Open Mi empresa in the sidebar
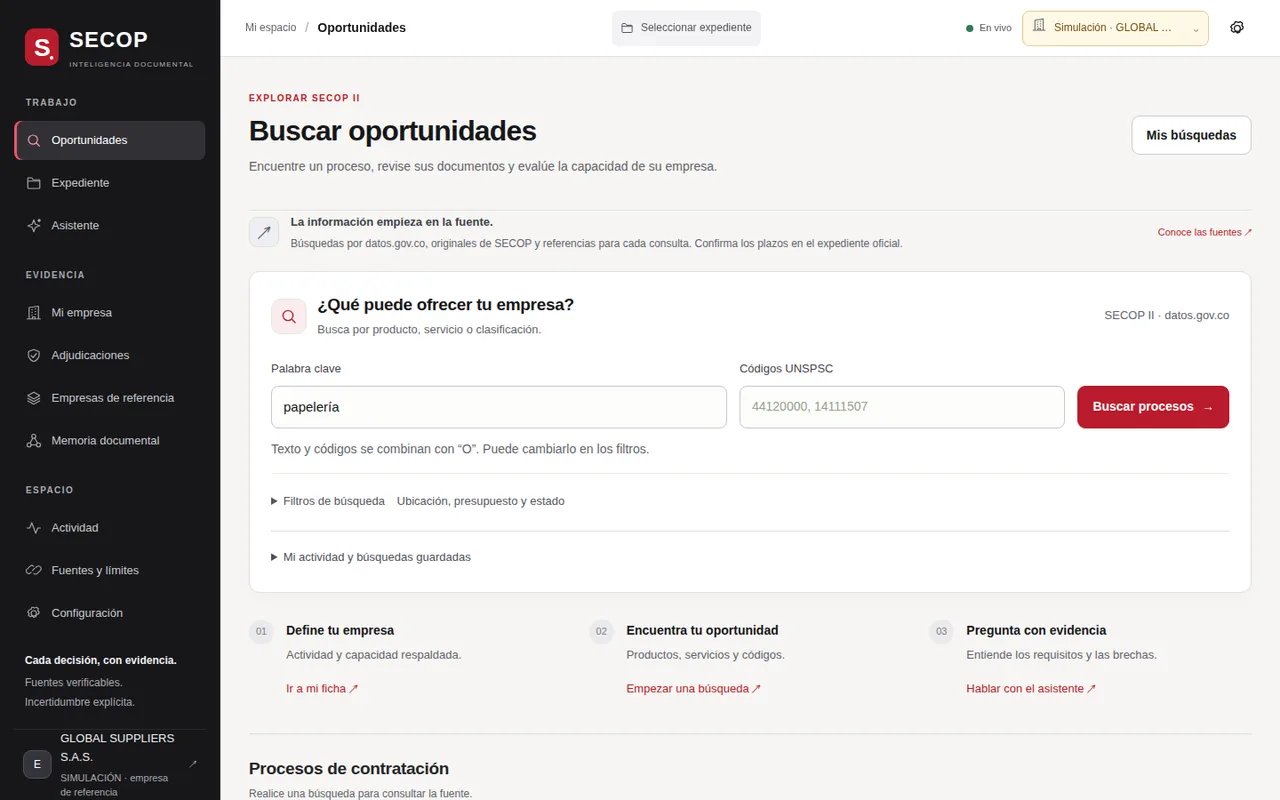Image resolution: width=1280 pixels, height=800 pixels. (x=110, y=312)
